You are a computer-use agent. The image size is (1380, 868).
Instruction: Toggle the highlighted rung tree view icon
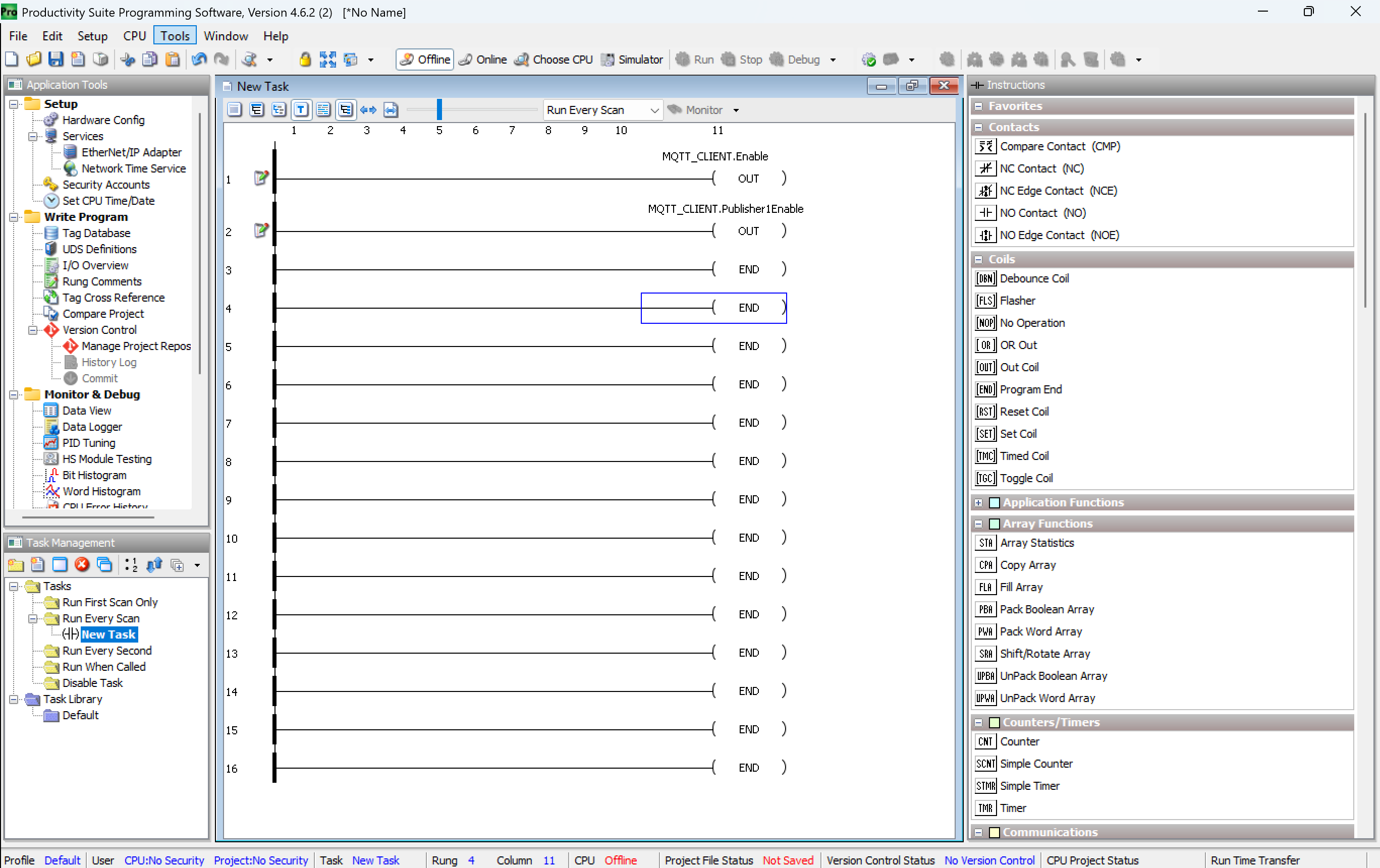point(346,109)
